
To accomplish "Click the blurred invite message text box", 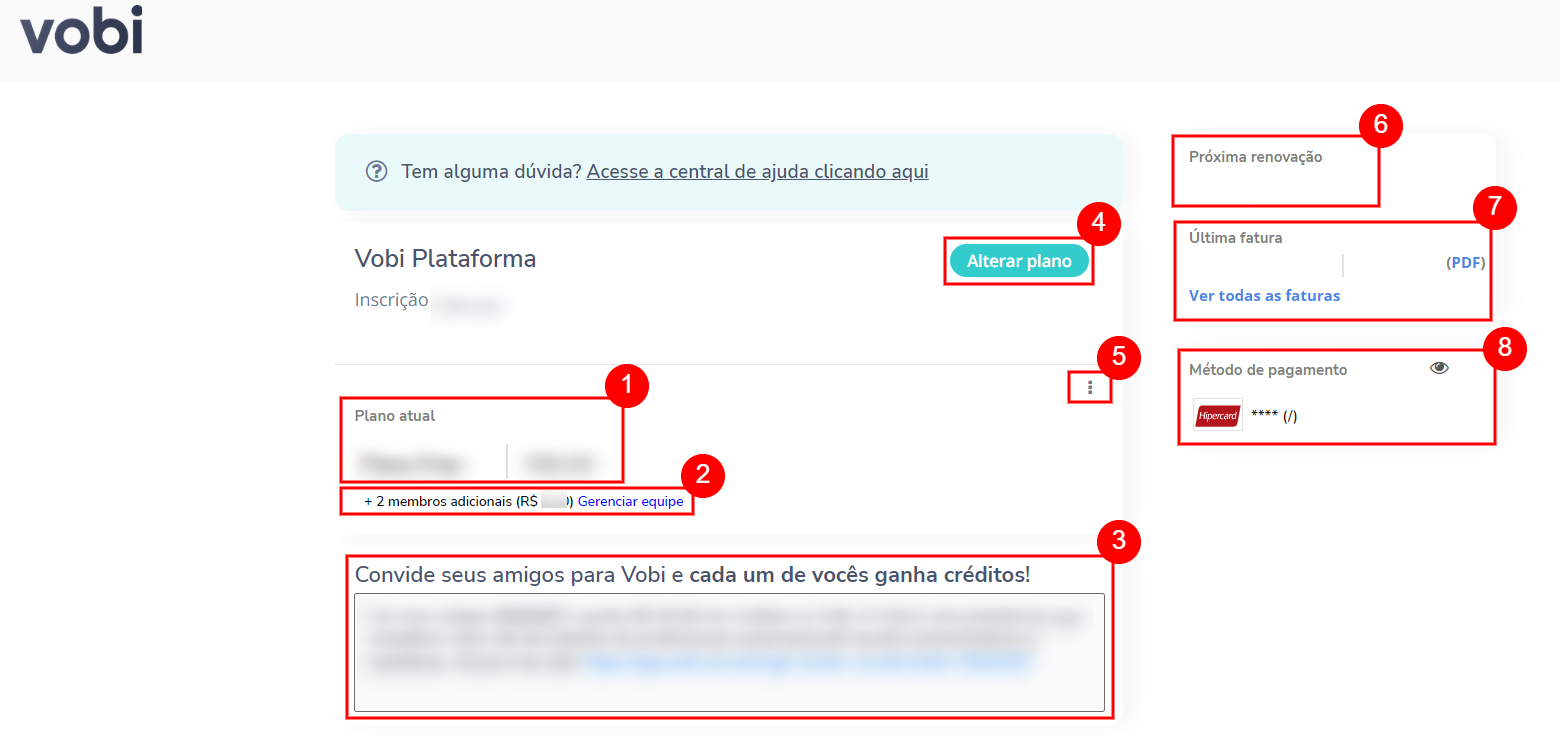I will click(730, 652).
